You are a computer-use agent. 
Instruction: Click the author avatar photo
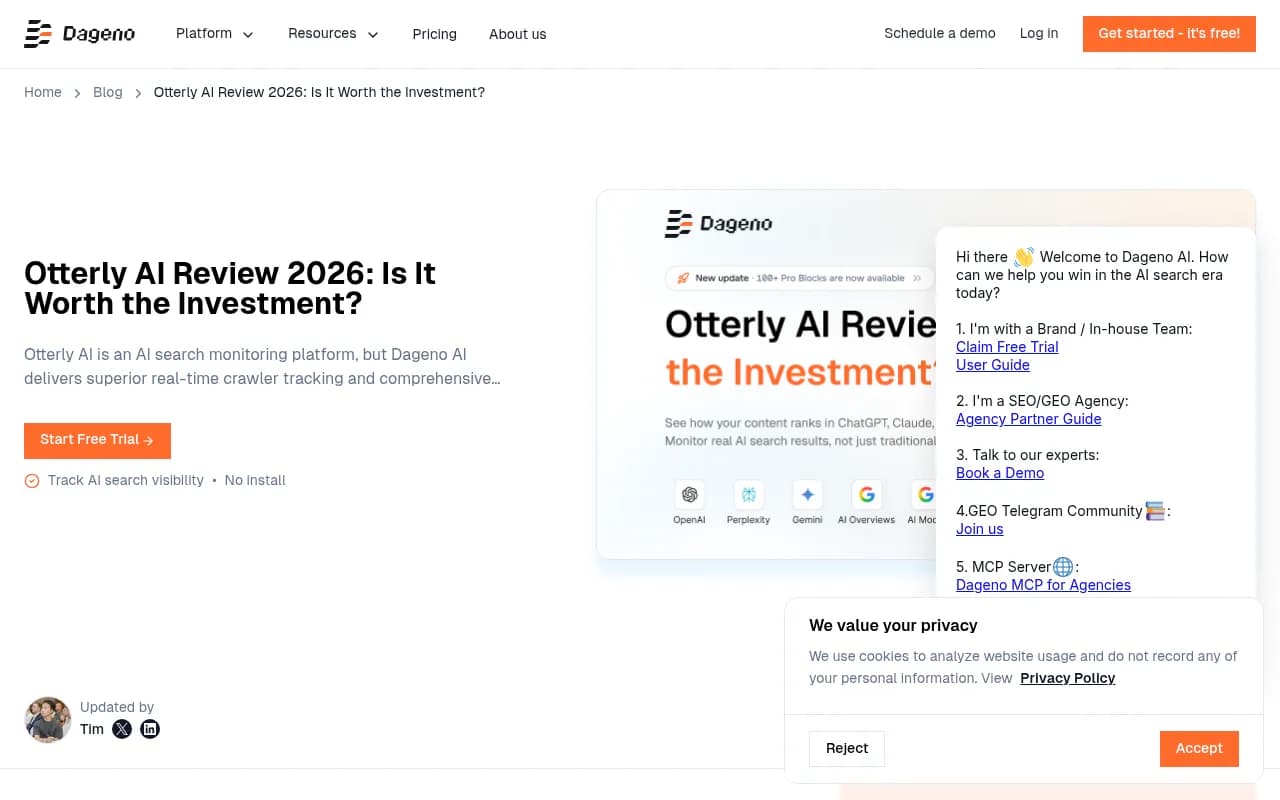48,720
